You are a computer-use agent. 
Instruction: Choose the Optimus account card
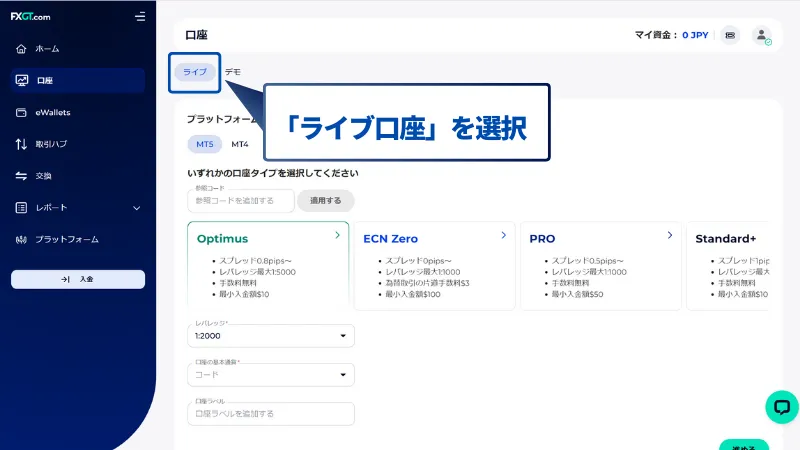(268, 265)
